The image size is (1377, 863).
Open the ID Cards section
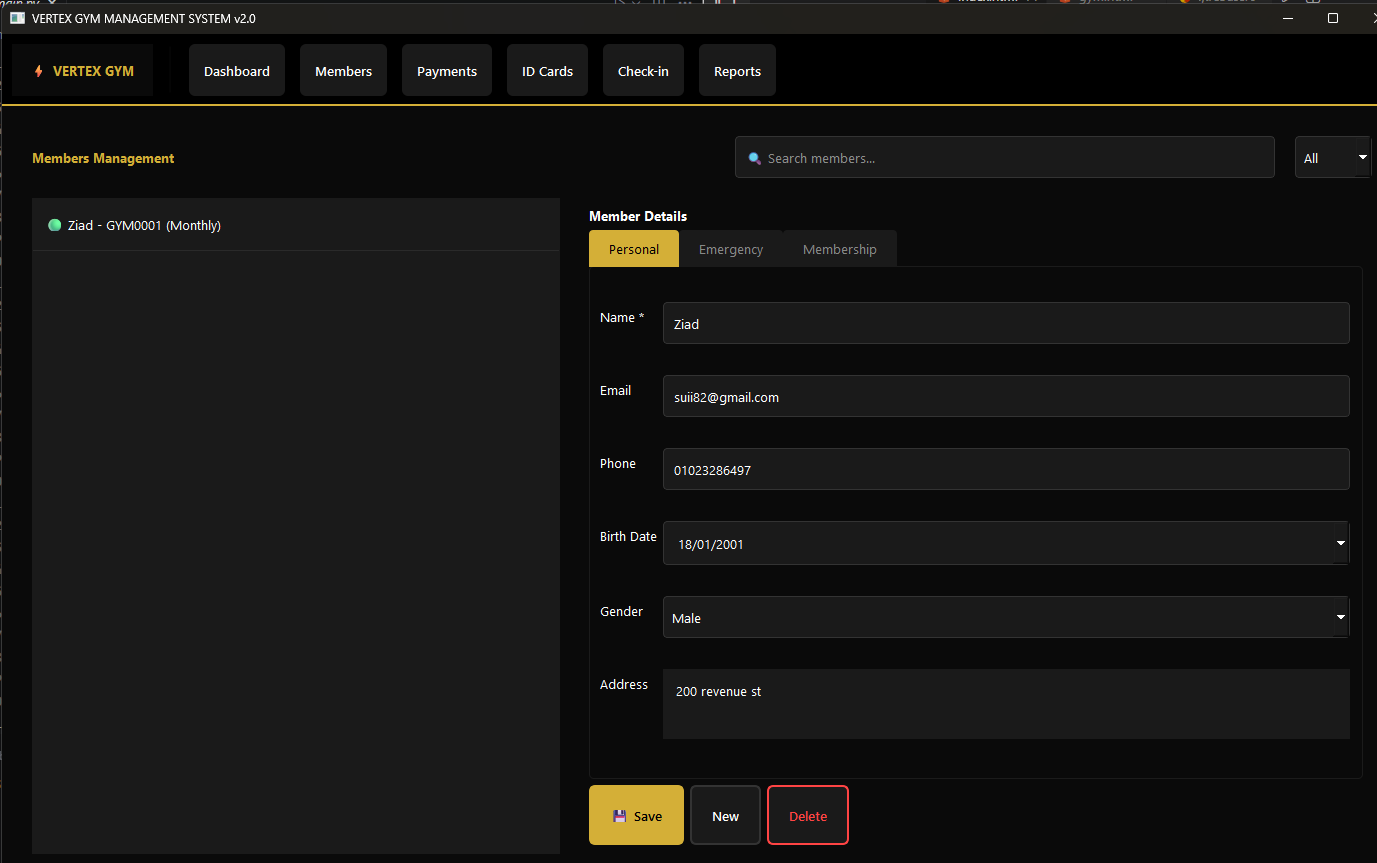[x=547, y=71]
